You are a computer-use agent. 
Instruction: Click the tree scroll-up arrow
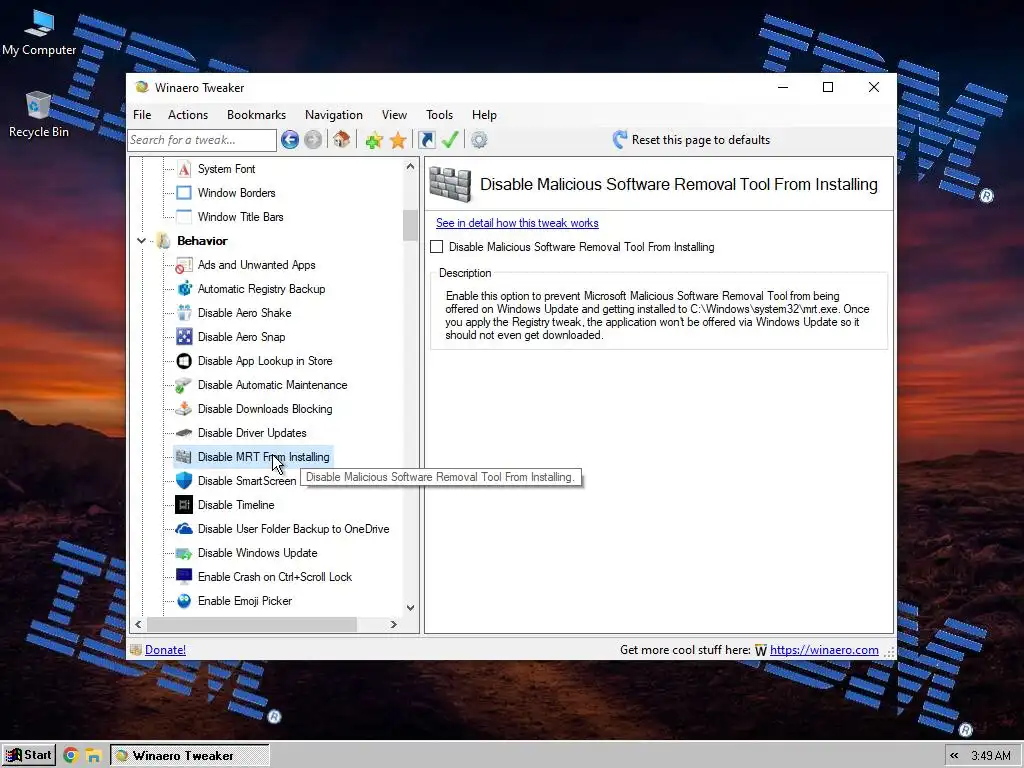coord(410,167)
